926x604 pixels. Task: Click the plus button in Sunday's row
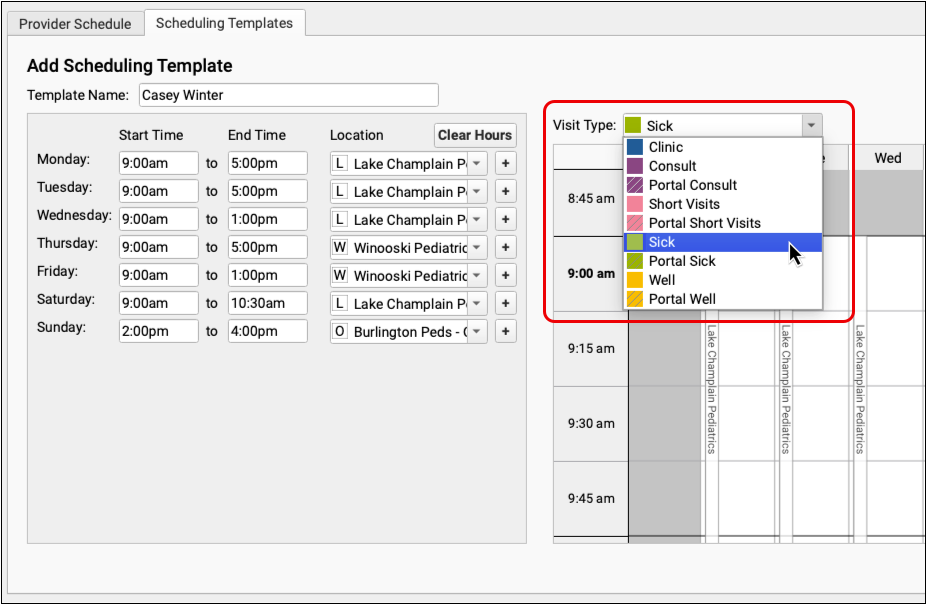tap(506, 332)
